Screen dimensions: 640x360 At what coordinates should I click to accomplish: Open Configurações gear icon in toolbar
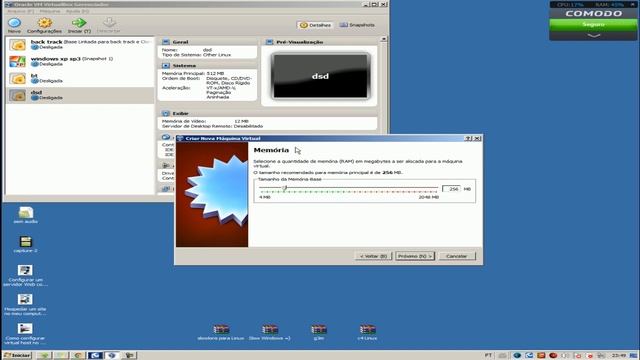point(44,23)
